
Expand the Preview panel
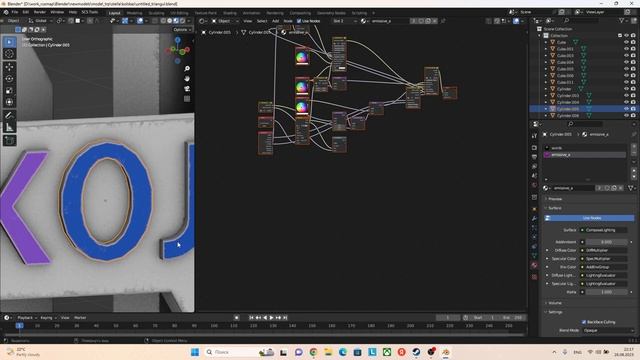555,199
